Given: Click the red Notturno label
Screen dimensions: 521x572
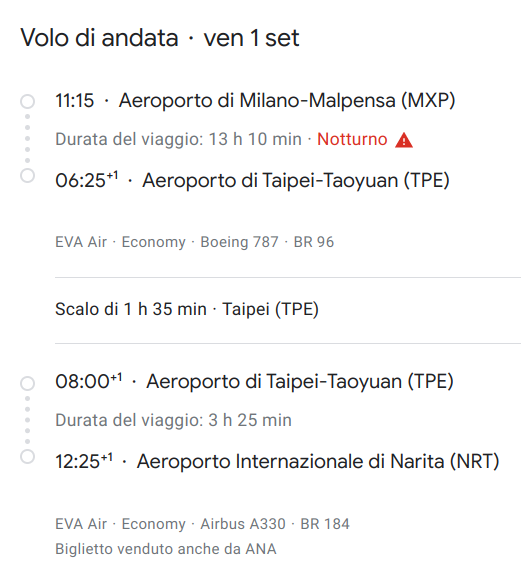Looking at the screenshot, I should (x=352, y=139).
